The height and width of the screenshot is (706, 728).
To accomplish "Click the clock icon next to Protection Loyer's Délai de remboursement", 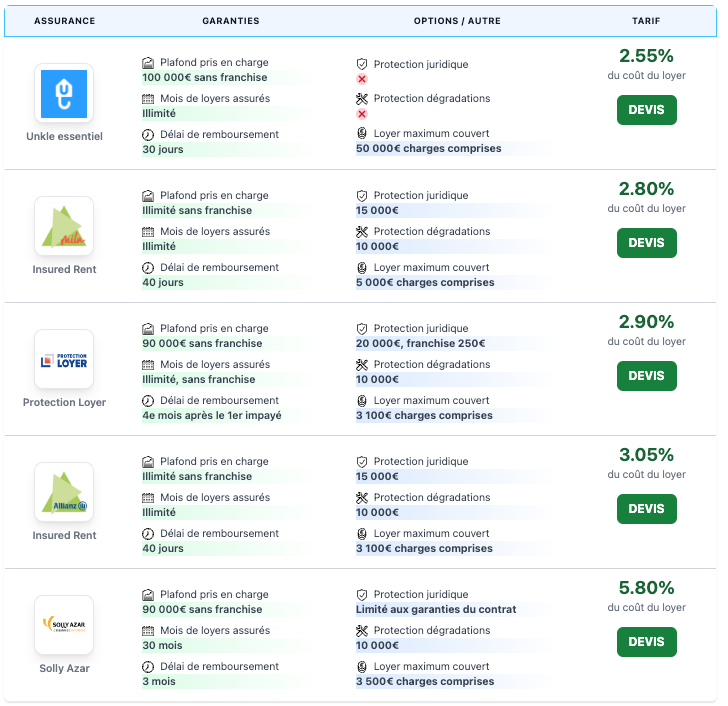I will 148,401.
